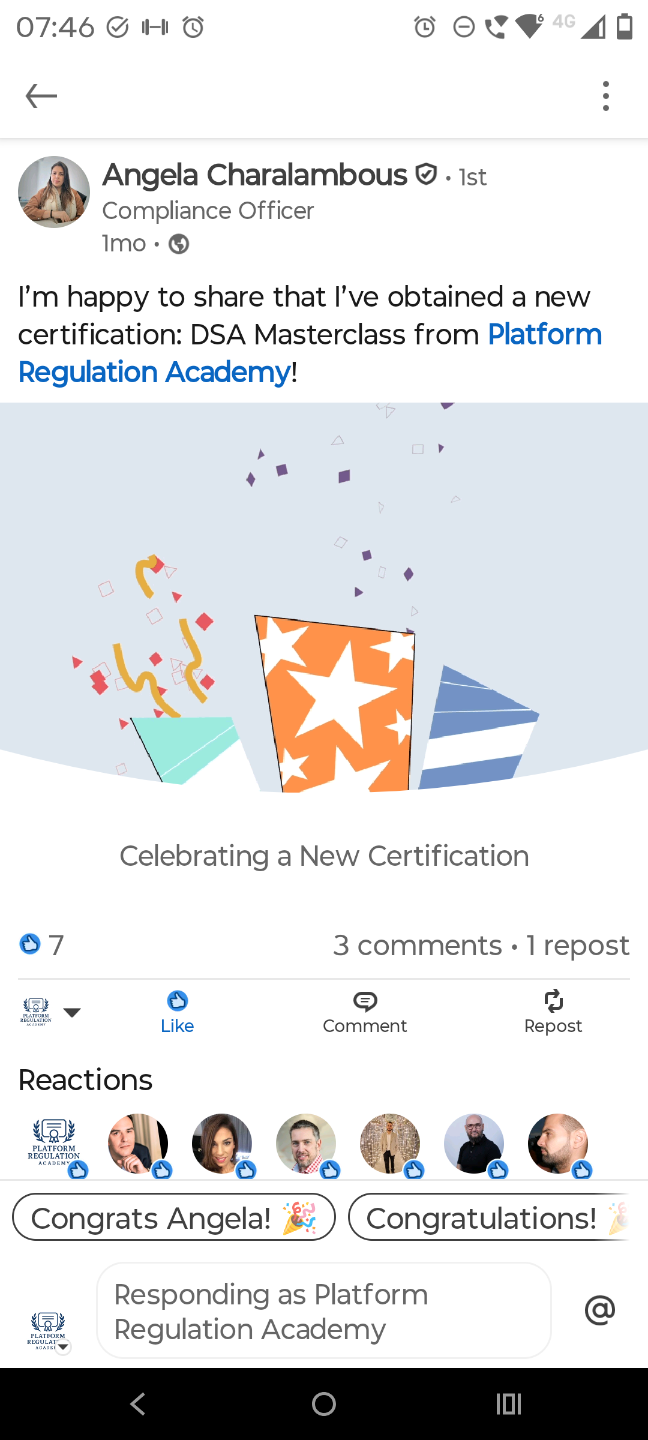Open the react-as identity dropdown arrow
This screenshot has width=648, height=1440.
pyautogui.click(x=72, y=1012)
